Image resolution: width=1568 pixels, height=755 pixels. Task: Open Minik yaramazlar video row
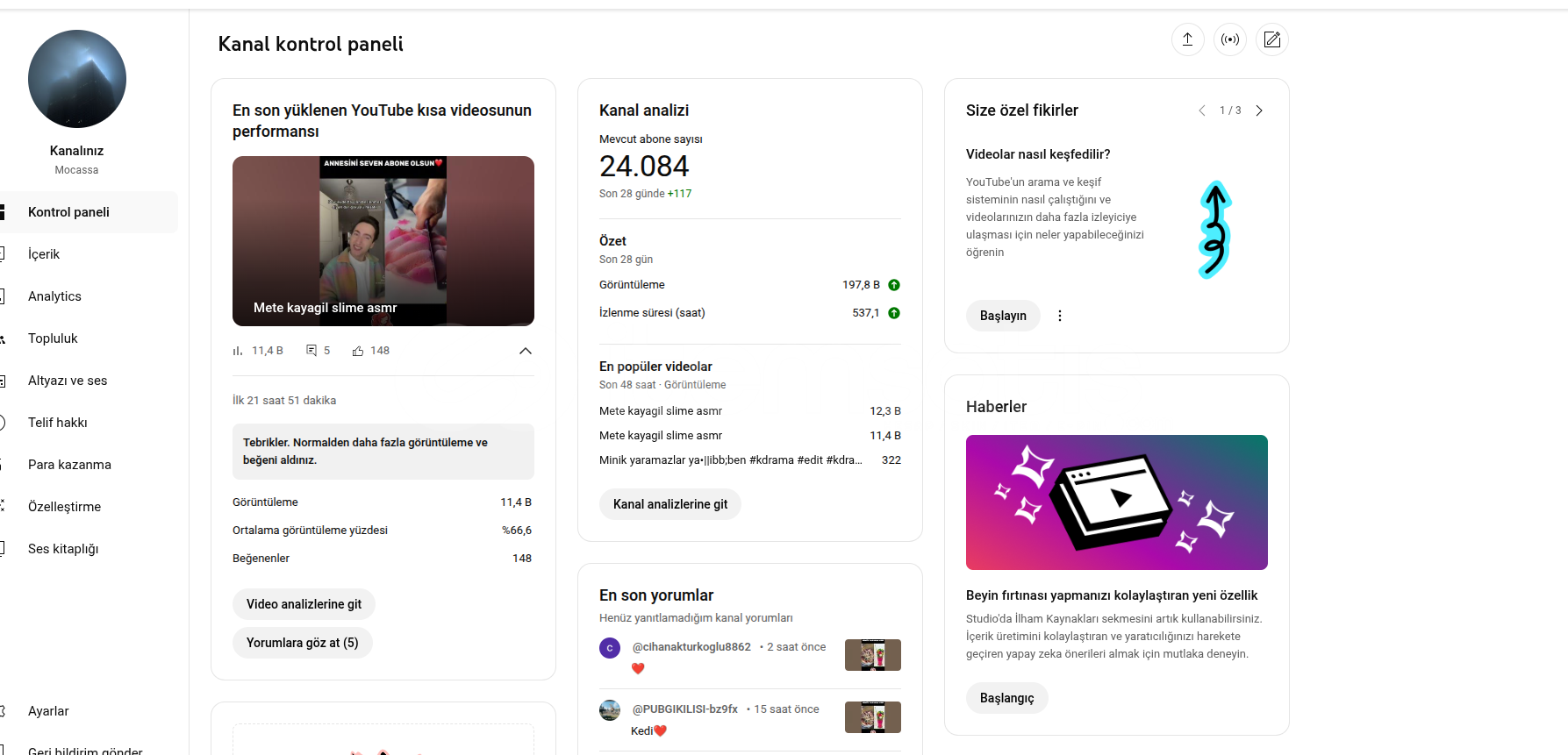coord(750,460)
